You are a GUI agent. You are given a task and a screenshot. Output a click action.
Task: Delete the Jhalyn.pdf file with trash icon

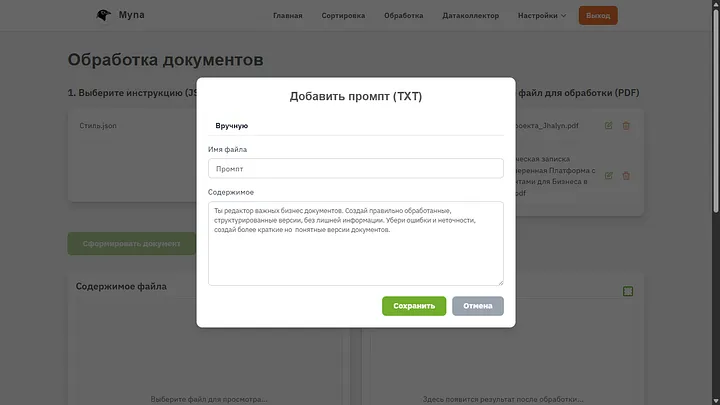(626, 126)
